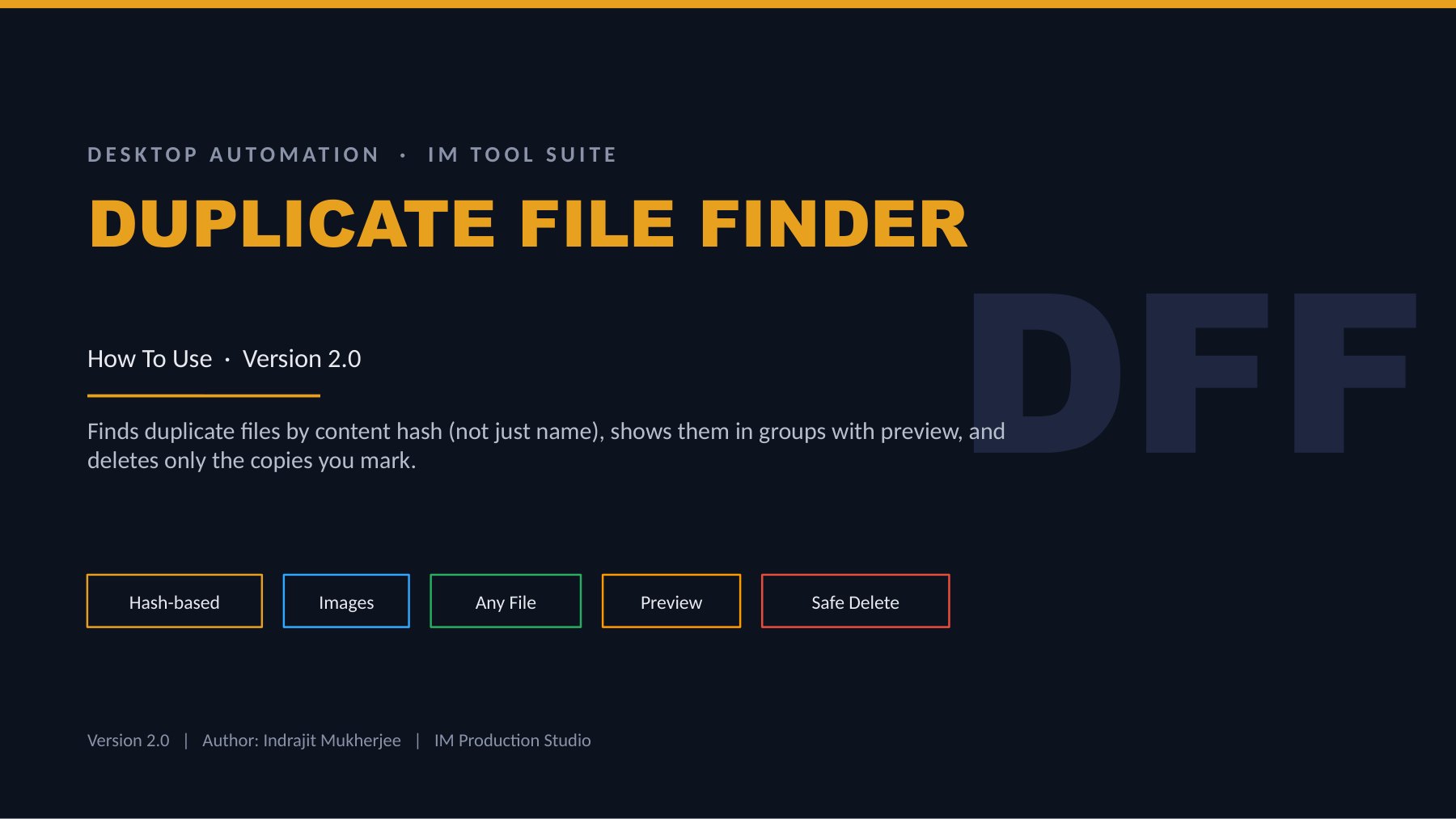Choose the Preview tag box
The image size is (1456, 819).
tap(671, 601)
